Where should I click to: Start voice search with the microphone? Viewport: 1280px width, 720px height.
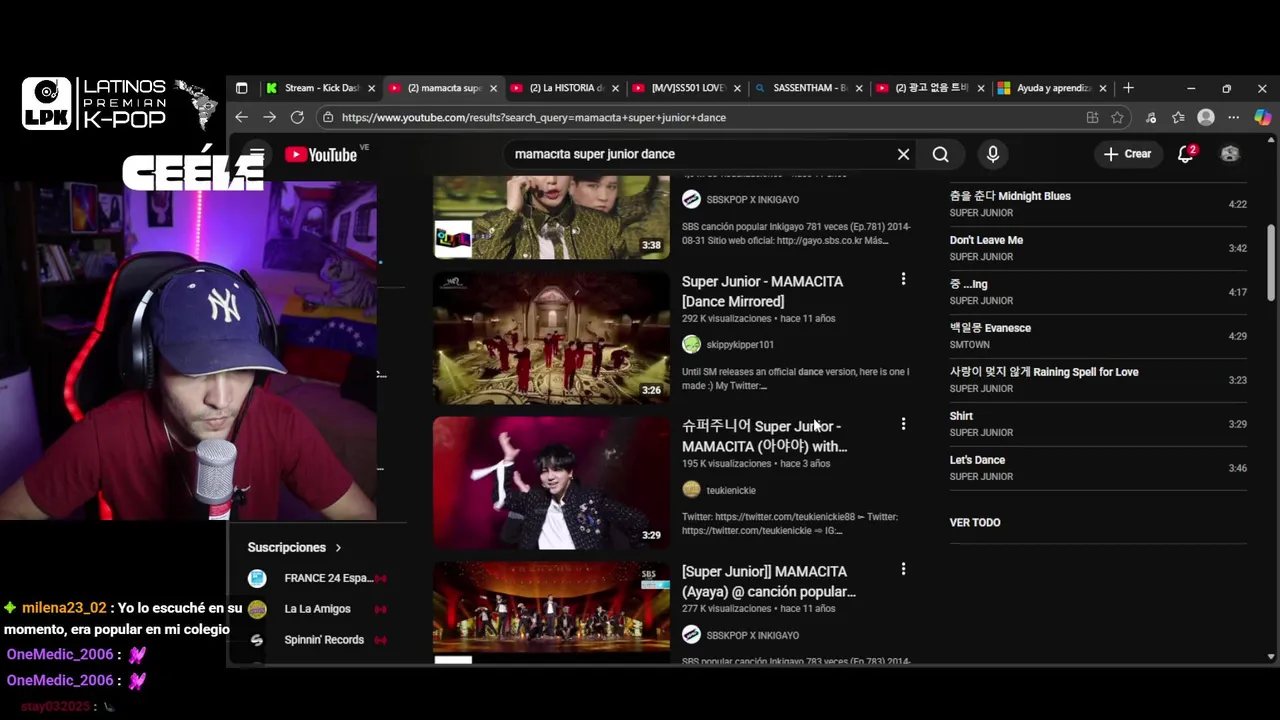point(992,154)
